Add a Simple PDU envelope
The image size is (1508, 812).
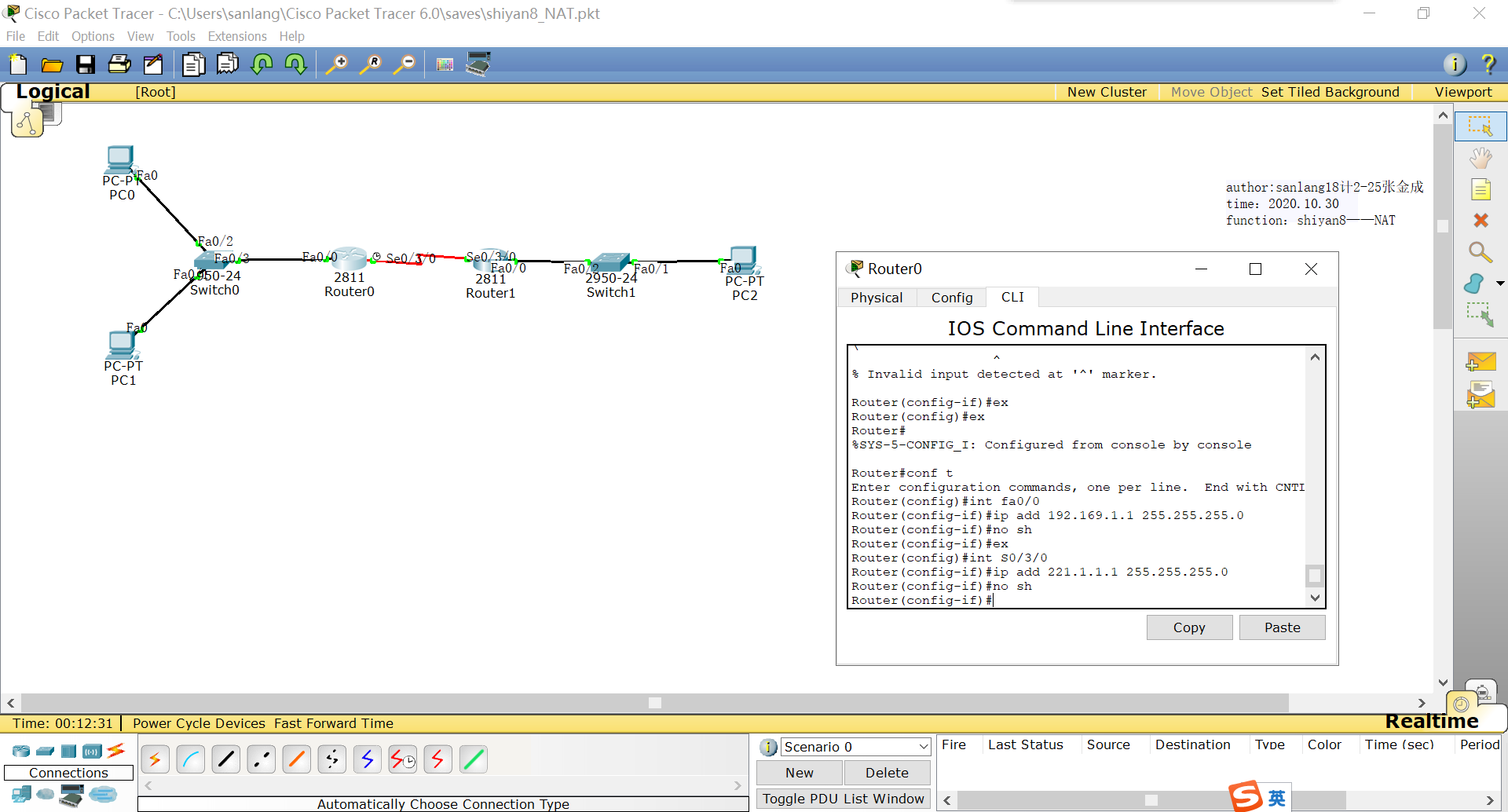[x=1481, y=362]
